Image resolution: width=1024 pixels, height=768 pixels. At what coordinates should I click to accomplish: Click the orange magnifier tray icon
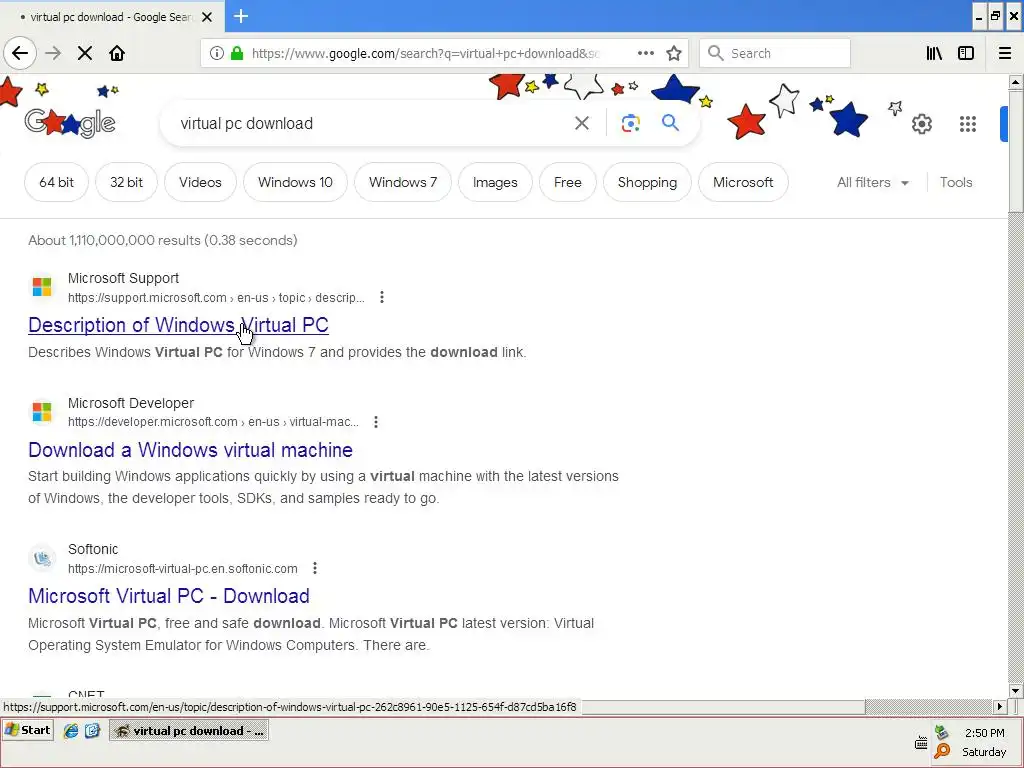click(x=942, y=751)
